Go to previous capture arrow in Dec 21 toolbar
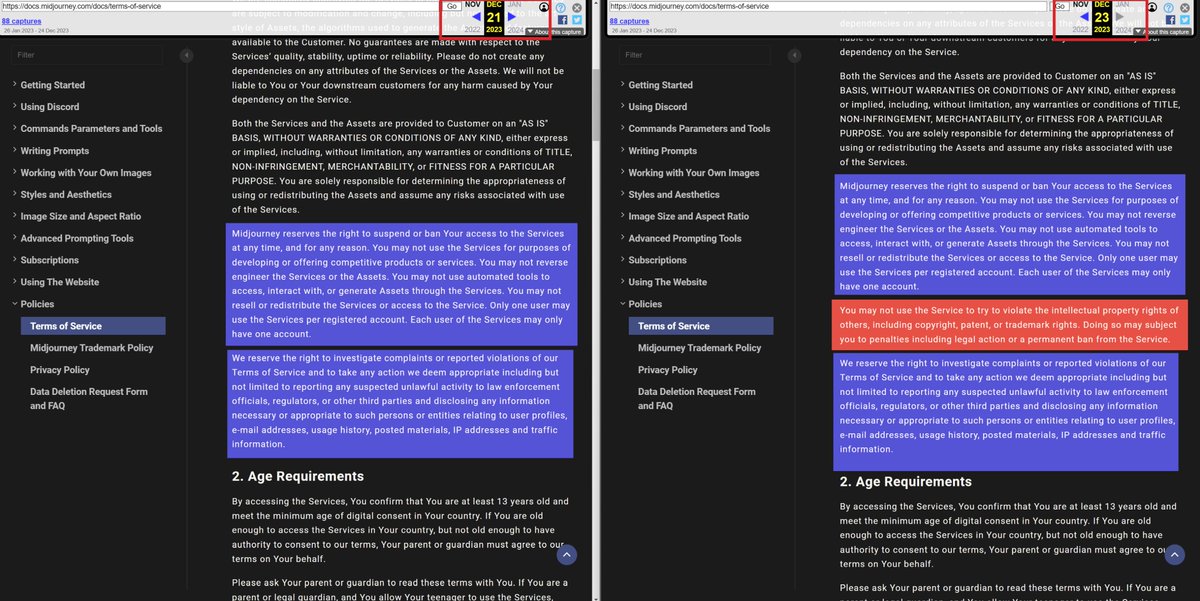The height and width of the screenshot is (601, 1200). pos(477,17)
